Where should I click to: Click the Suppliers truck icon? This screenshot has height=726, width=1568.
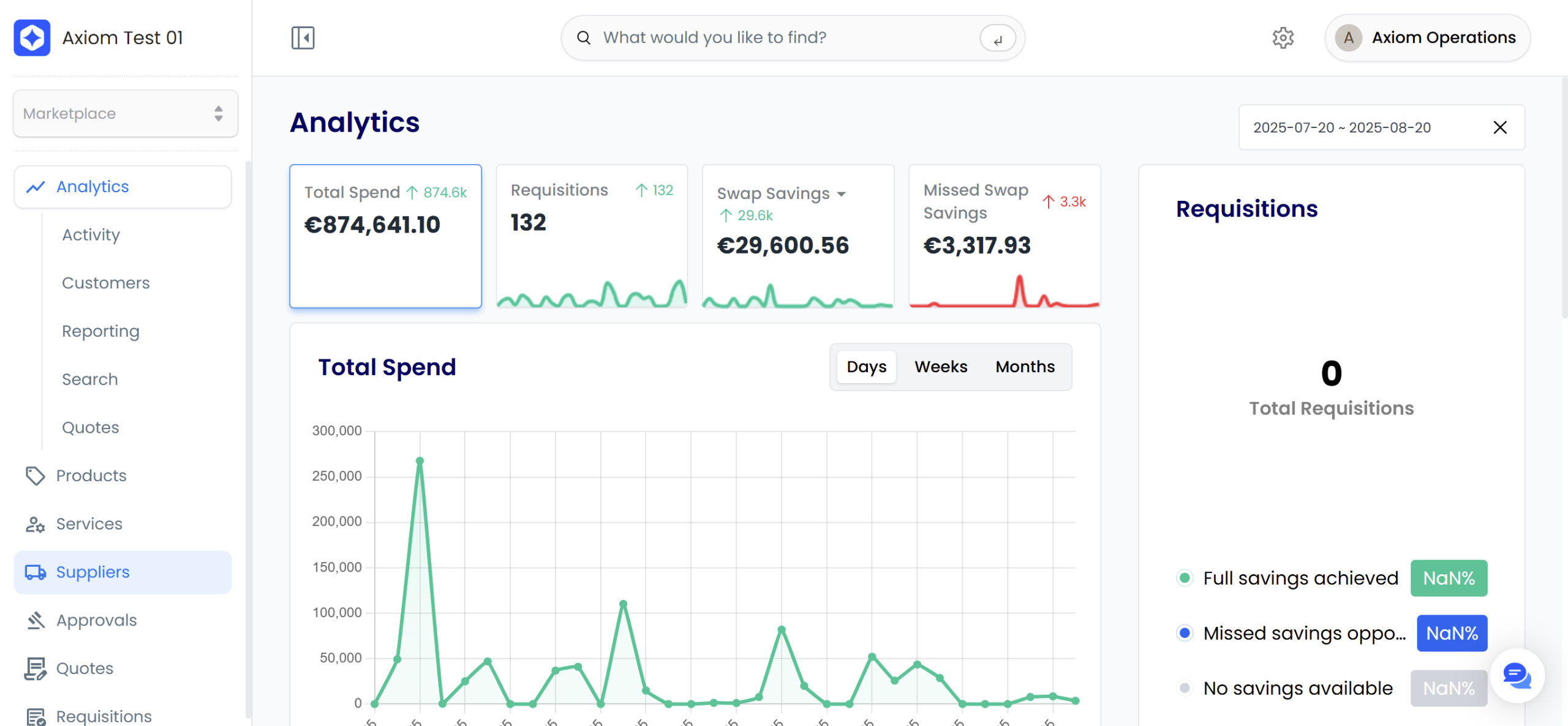[35, 572]
